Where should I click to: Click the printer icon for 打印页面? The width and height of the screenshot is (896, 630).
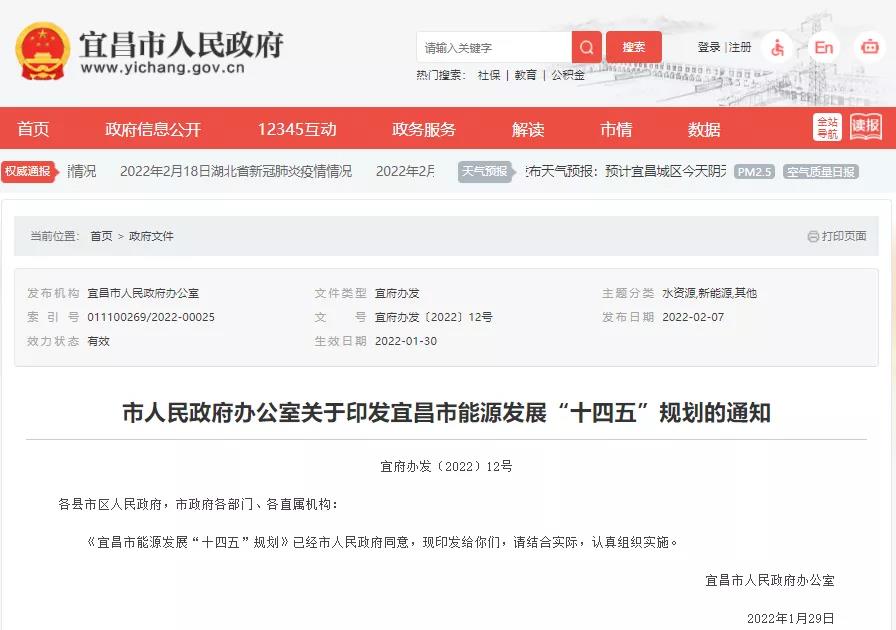point(813,237)
